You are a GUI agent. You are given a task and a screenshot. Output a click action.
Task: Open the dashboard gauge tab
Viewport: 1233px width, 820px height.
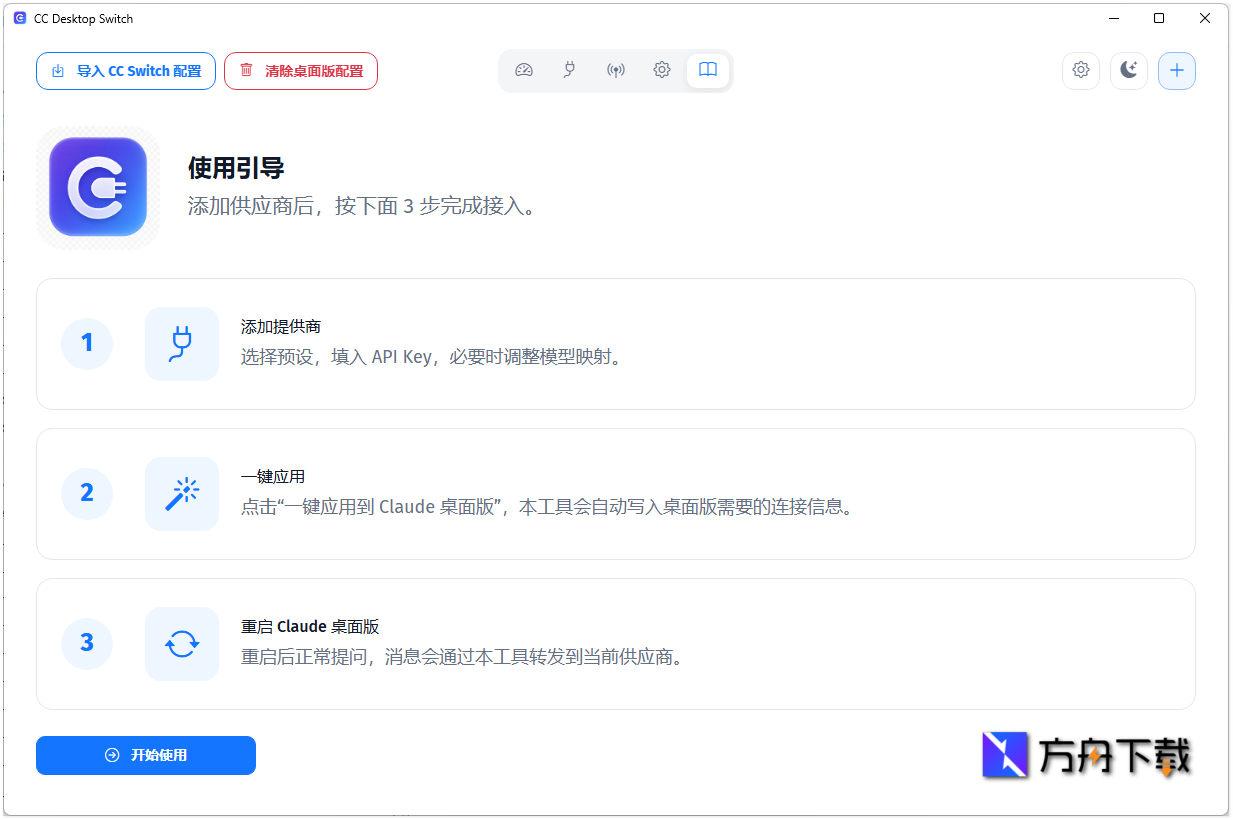(524, 70)
